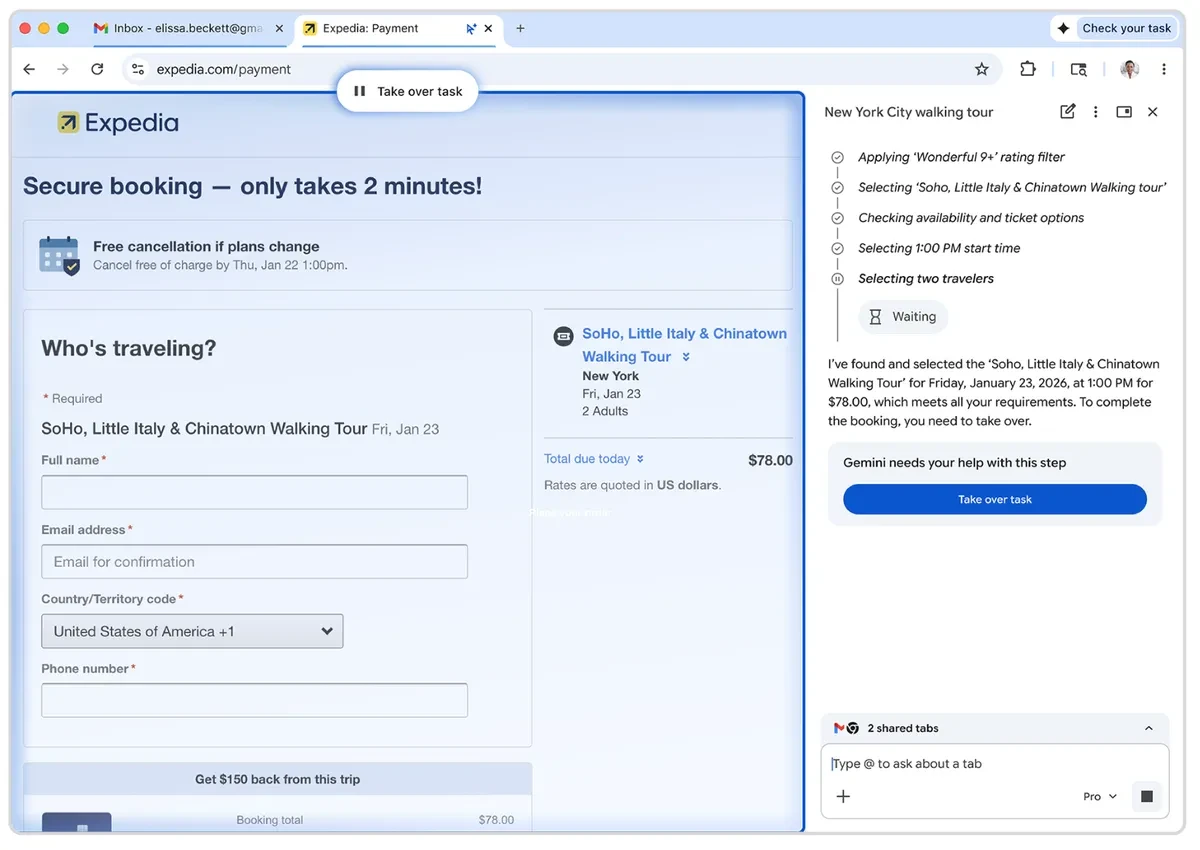Open the Country/Territory code dropdown
This screenshot has height=850, width=1200.
tap(192, 631)
